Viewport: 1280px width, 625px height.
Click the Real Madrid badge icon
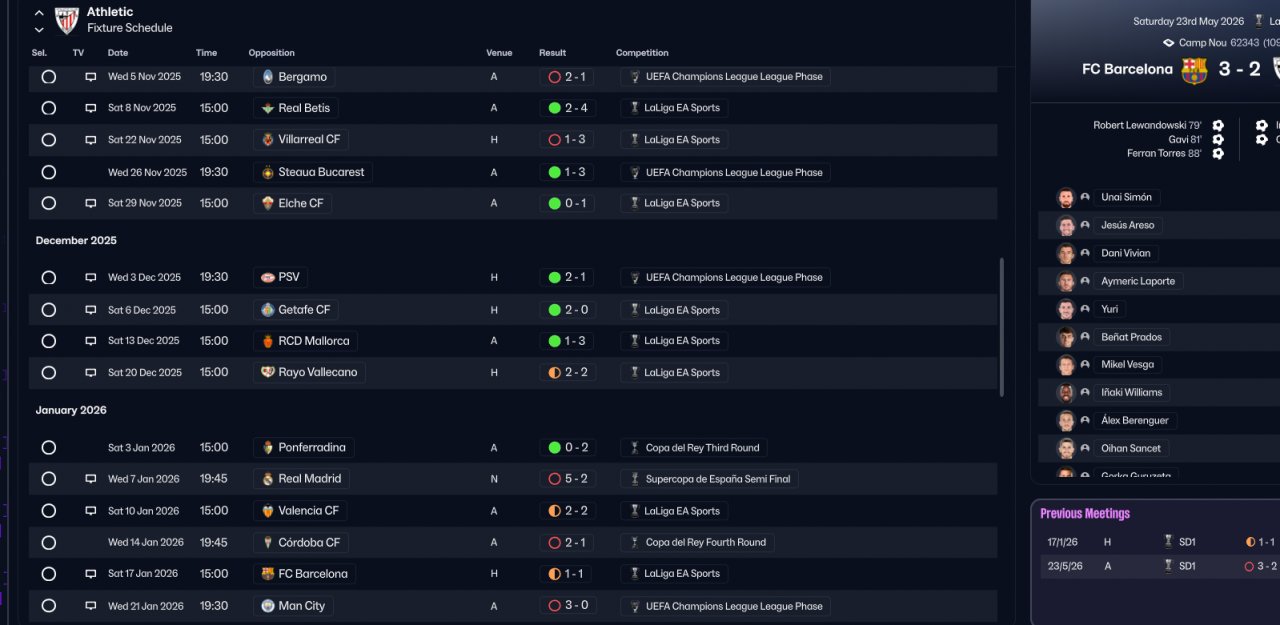(267, 479)
